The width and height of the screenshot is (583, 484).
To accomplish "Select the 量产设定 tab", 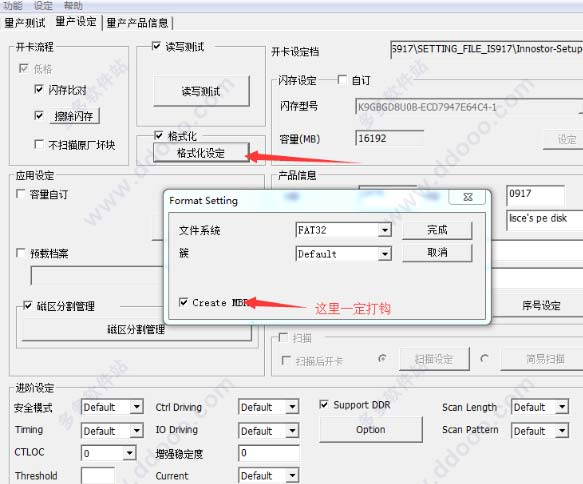I will coord(76,22).
